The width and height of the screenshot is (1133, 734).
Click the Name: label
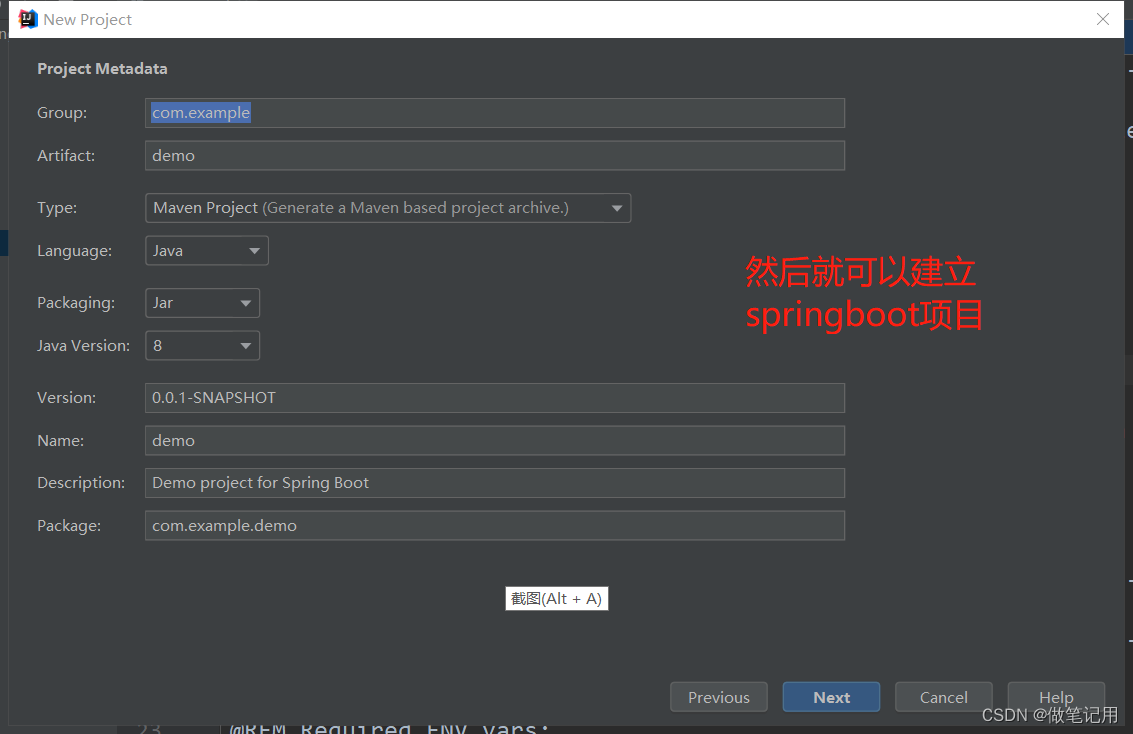pyautogui.click(x=61, y=441)
